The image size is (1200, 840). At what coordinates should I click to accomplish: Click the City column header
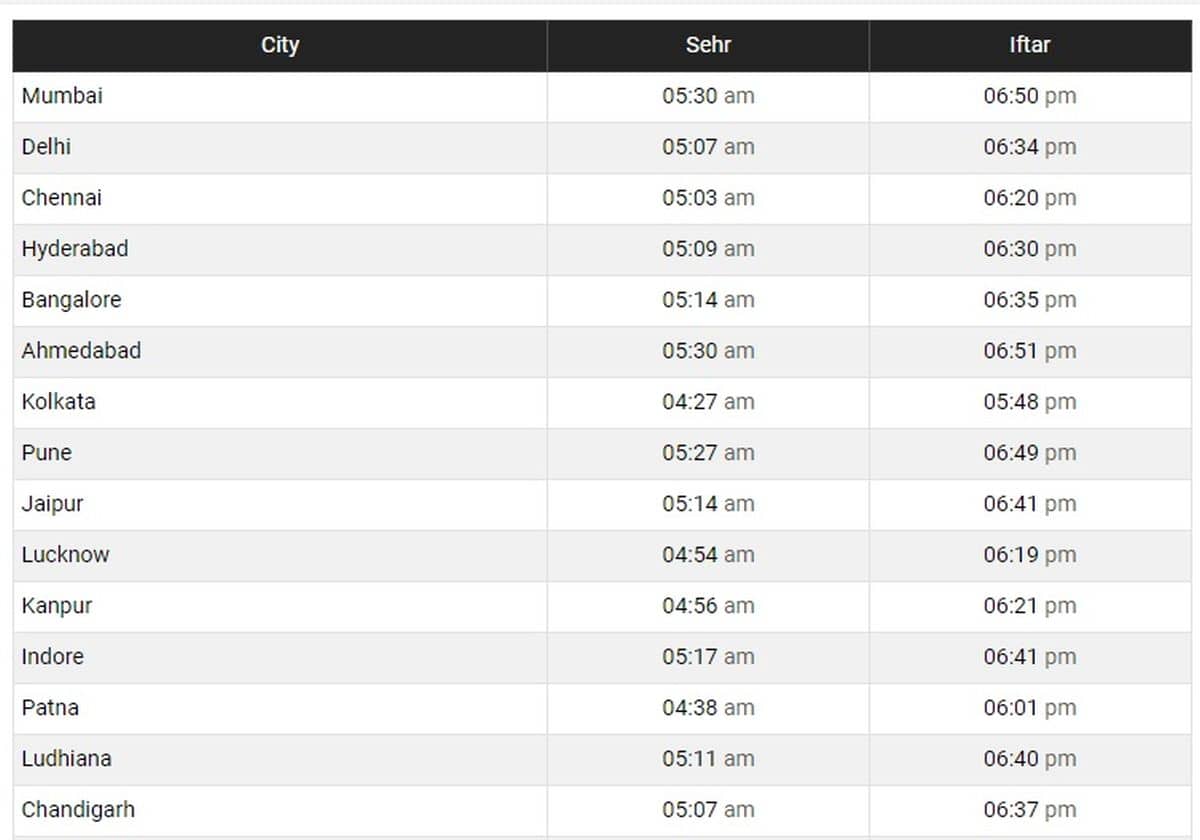[x=280, y=45]
